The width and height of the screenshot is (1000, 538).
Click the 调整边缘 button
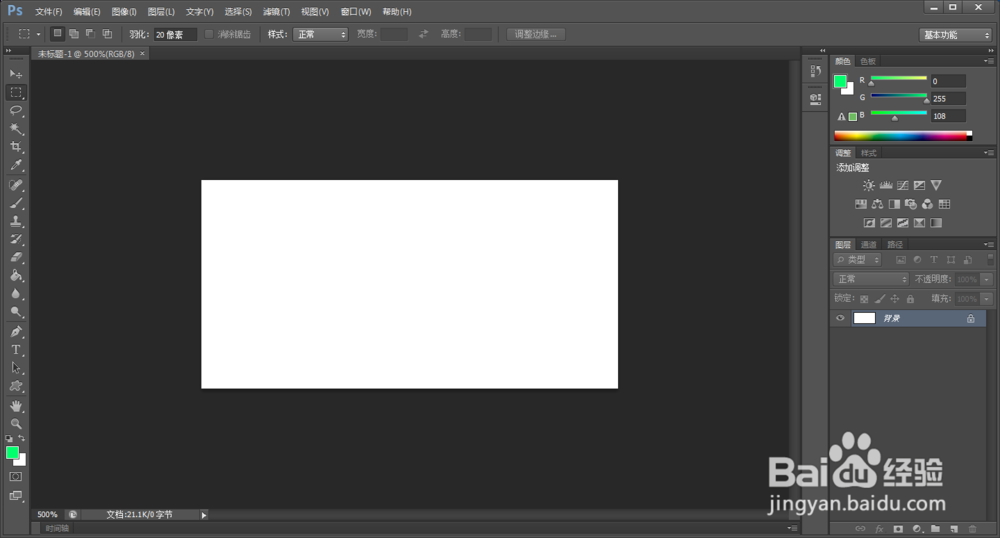(x=536, y=34)
